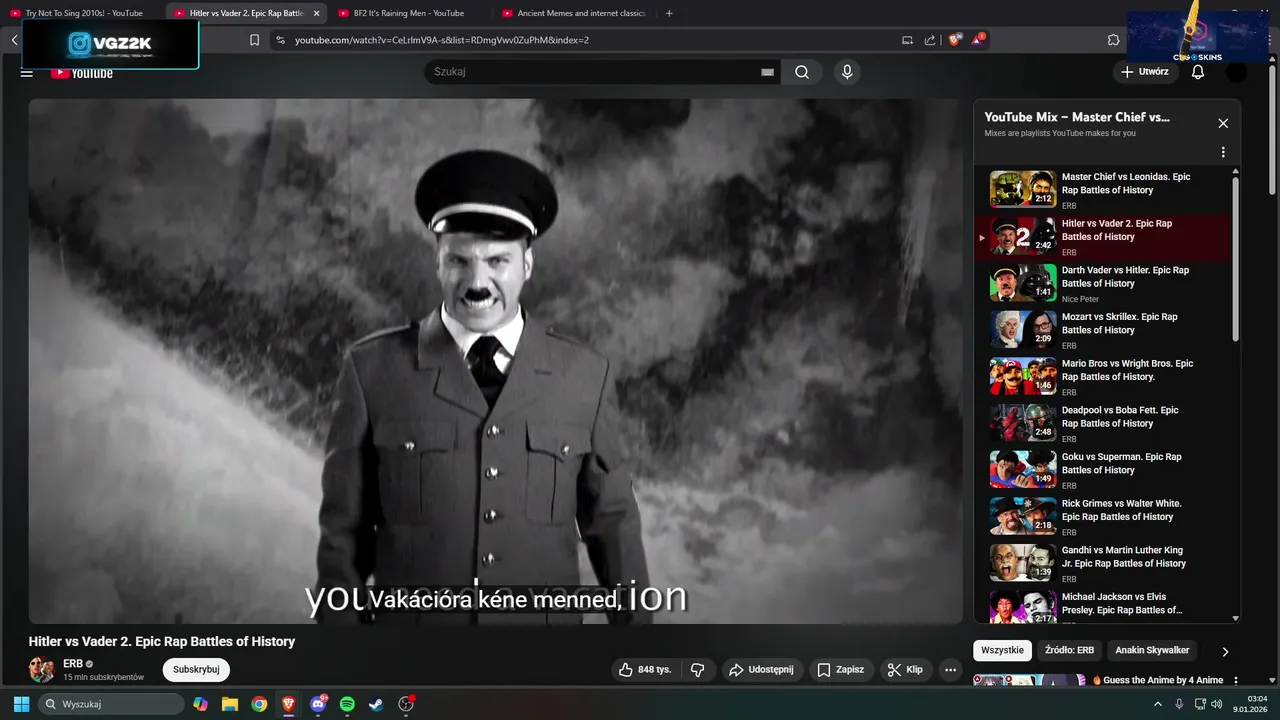The width and height of the screenshot is (1280, 720).
Task: Switch to the BF2 It's Raining Men tab
Action: coord(408,13)
